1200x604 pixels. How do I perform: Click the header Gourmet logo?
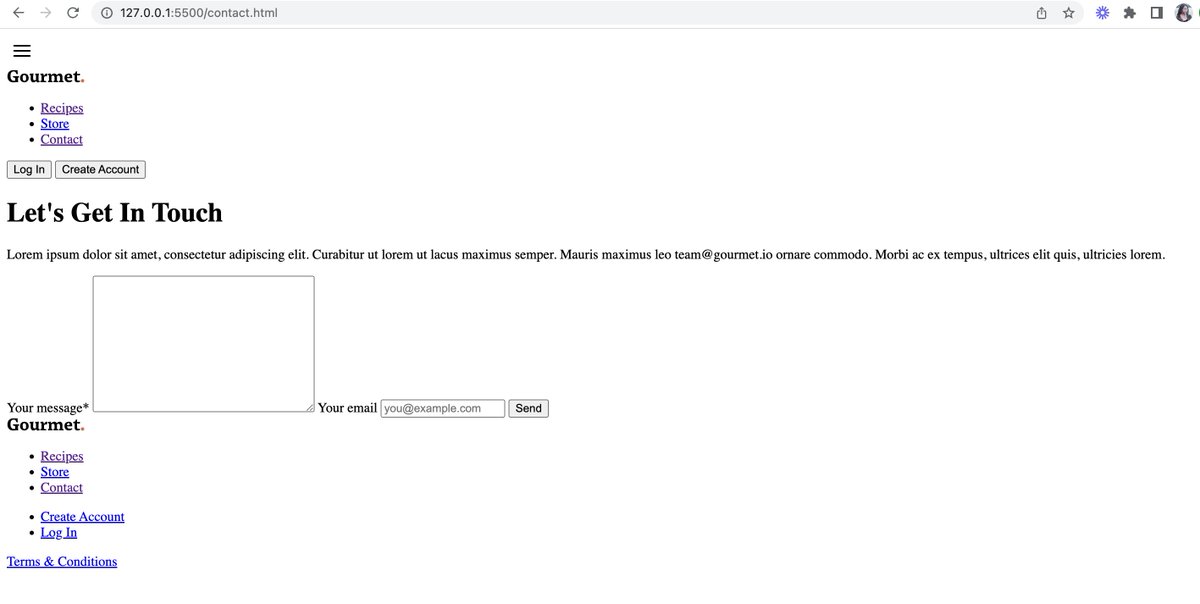46,77
